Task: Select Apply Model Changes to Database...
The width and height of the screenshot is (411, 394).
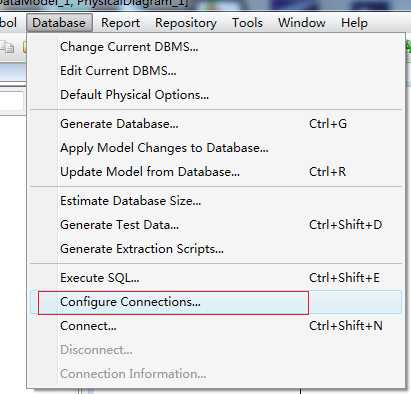Action: tap(216, 148)
